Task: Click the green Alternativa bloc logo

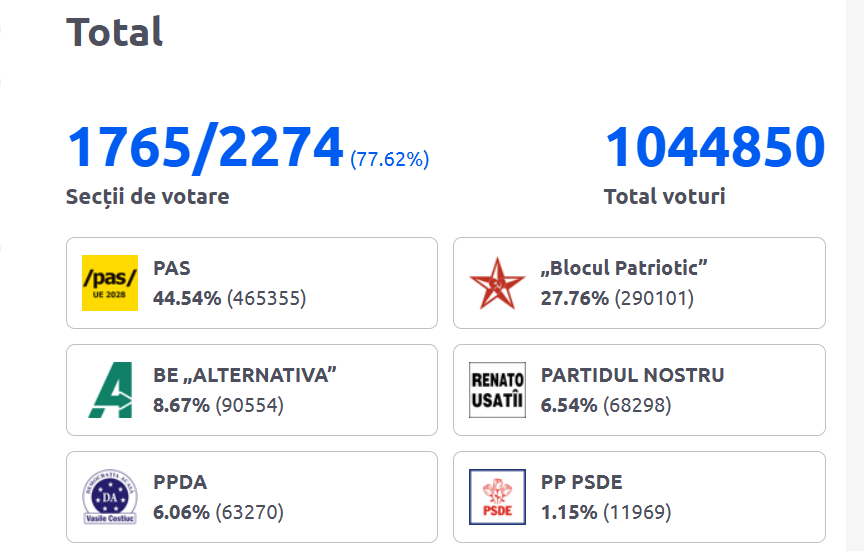Action: click(110, 390)
